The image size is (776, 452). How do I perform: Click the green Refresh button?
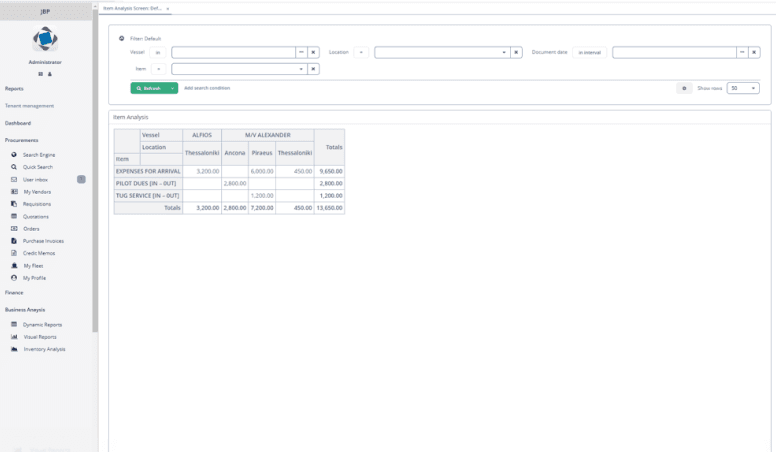(148, 88)
